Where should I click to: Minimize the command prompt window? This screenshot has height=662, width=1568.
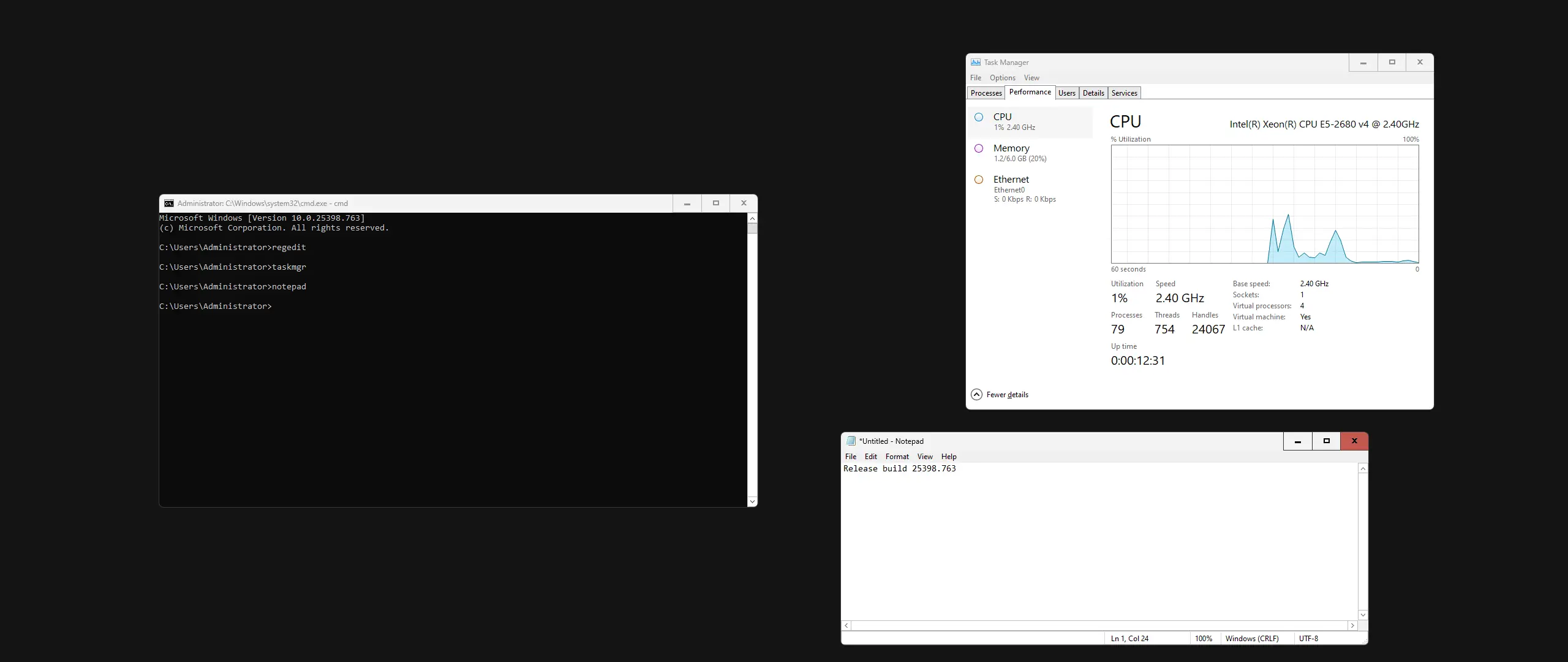(x=687, y=204)
